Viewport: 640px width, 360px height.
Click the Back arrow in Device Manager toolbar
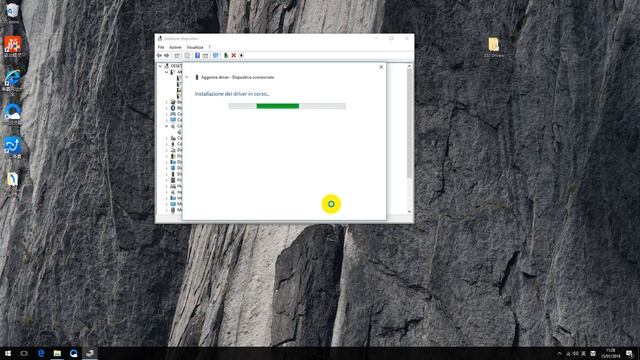tap(159, 56)
